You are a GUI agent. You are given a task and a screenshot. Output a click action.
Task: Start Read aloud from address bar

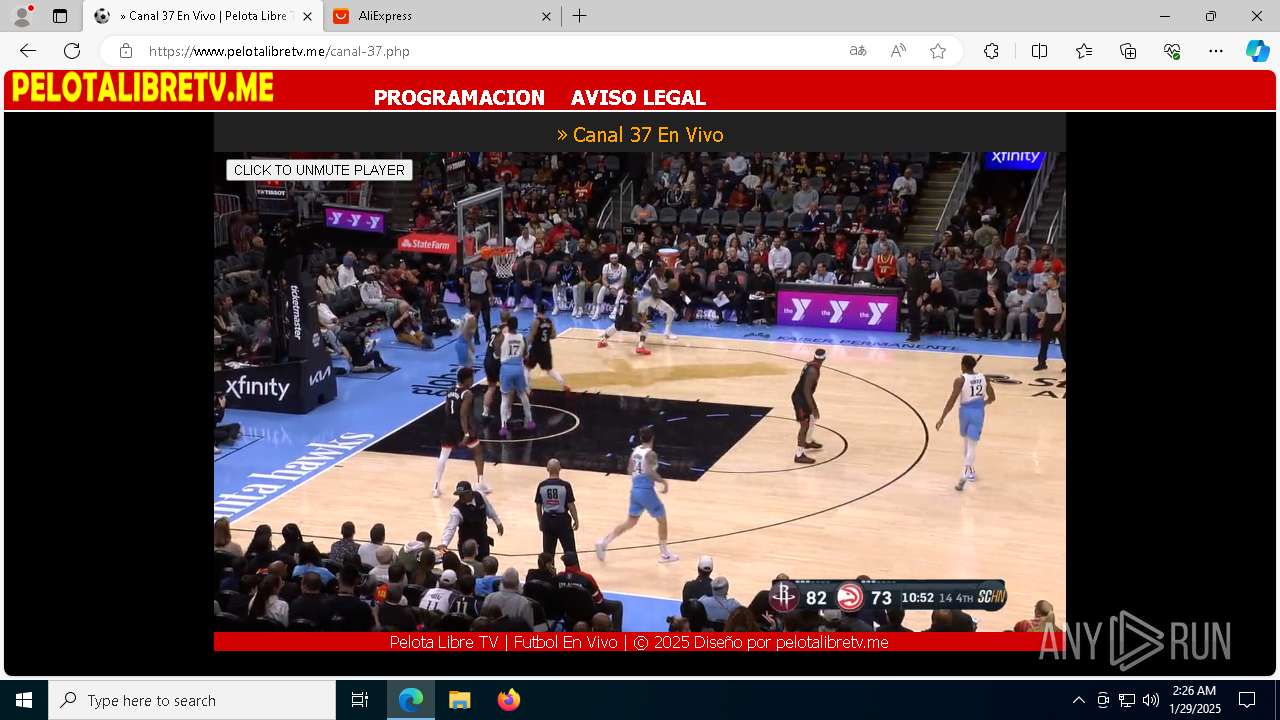pos(898,51)
